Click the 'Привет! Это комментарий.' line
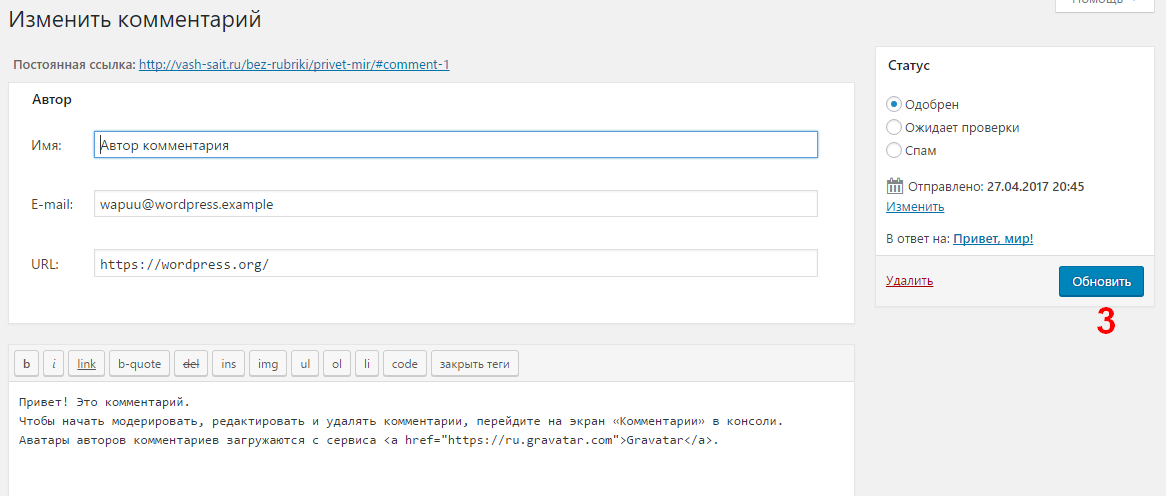 (x=105, y=402)
